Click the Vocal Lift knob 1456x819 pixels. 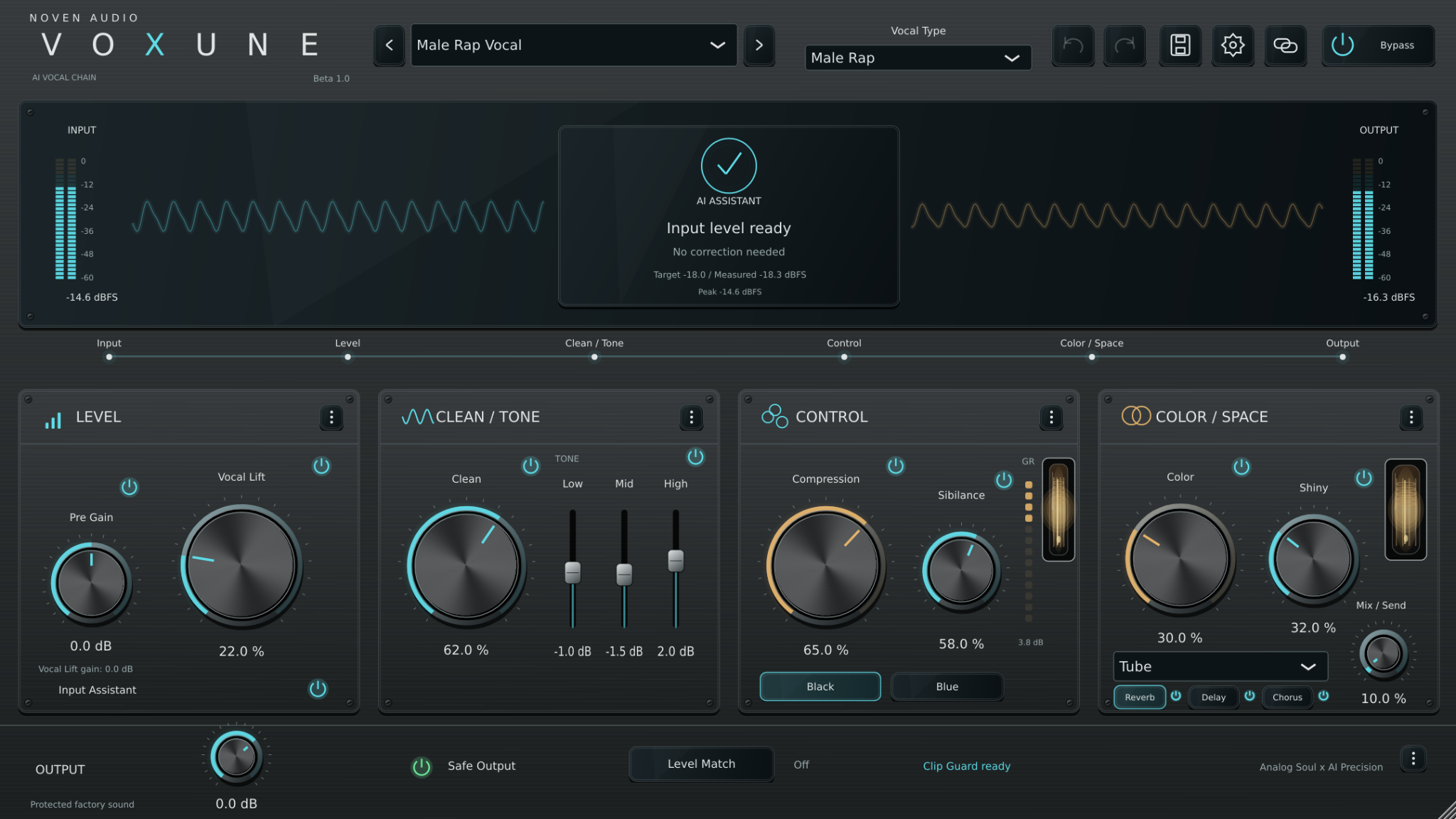coord(241,566)
